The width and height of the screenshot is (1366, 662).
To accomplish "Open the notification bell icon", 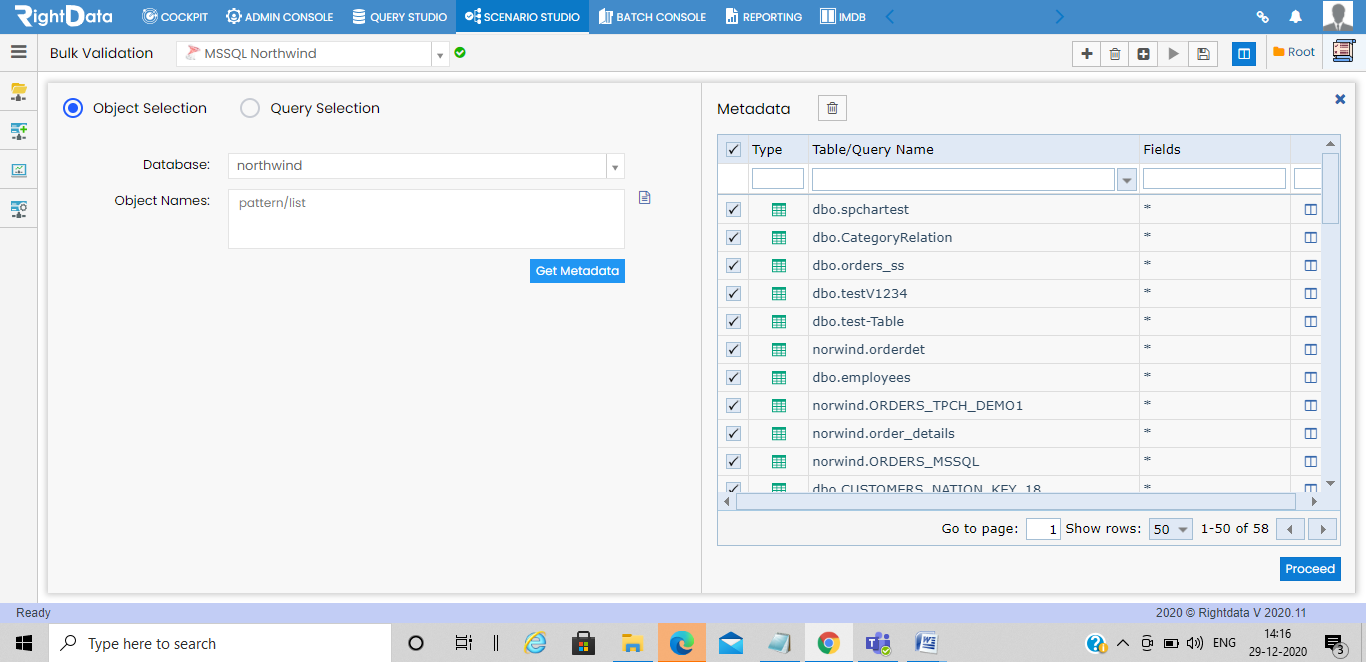I will (x=1295, y=16).
